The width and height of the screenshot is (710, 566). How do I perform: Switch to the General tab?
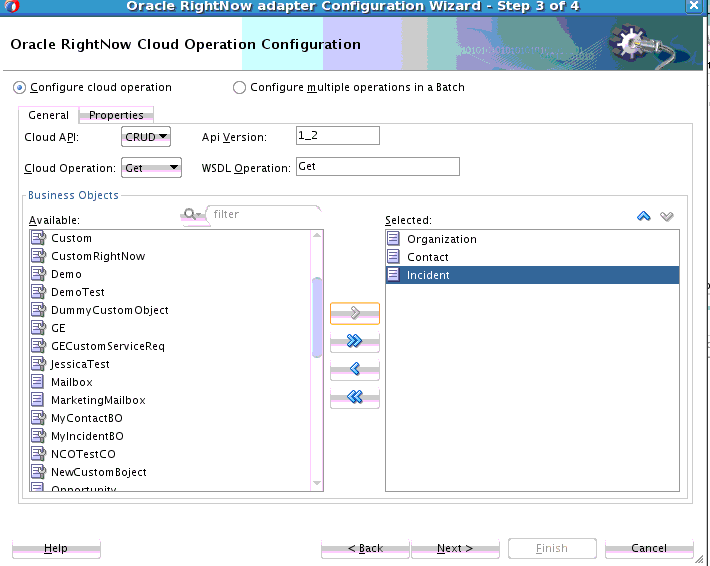point(48,115)
